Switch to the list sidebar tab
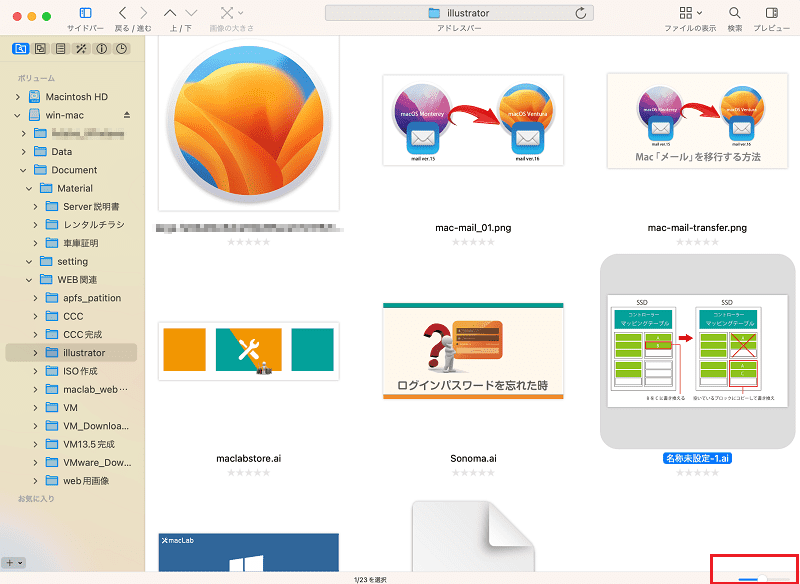 [x=61, y=49]
